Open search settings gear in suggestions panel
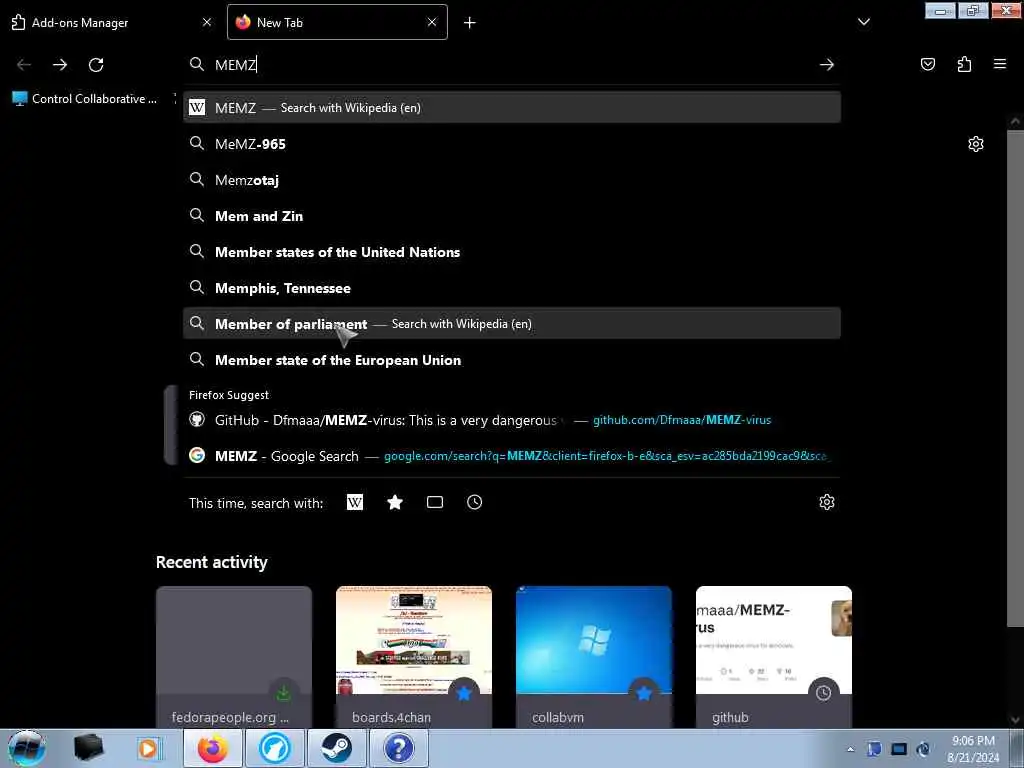Image resolution: width=1024 pixels, height=768 pixels. point(827,502)
